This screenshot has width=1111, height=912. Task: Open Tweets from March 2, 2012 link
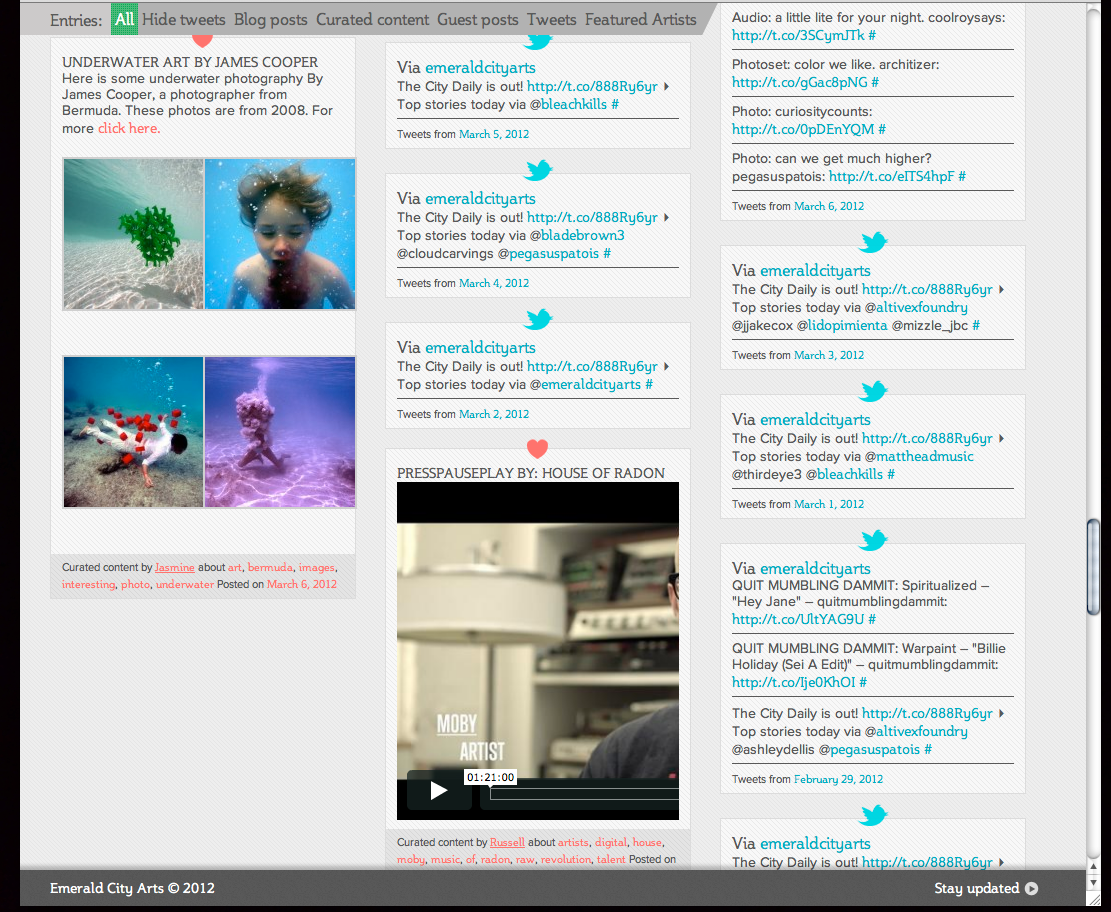494,414
